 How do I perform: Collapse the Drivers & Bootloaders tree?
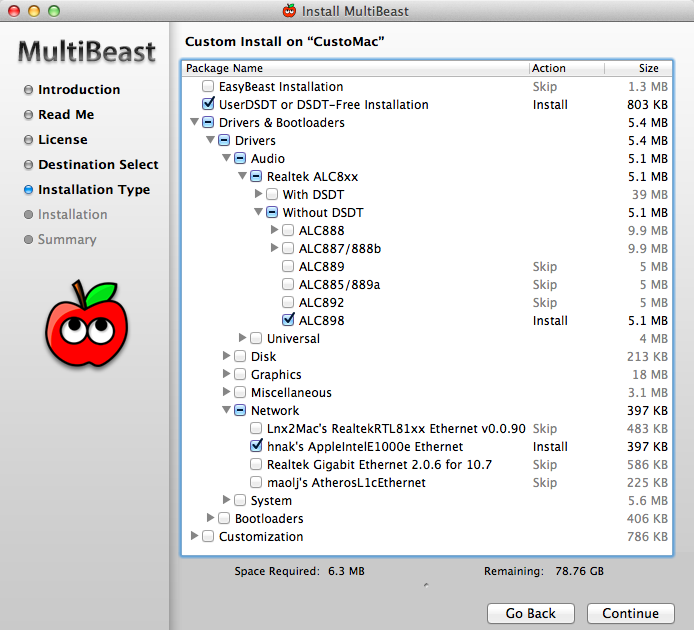[x=194, y=122]
